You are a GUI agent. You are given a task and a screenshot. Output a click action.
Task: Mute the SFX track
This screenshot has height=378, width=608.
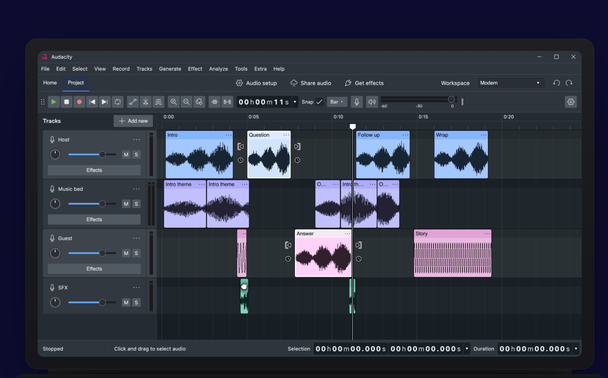pyautogui.click(x=126, y=302)
